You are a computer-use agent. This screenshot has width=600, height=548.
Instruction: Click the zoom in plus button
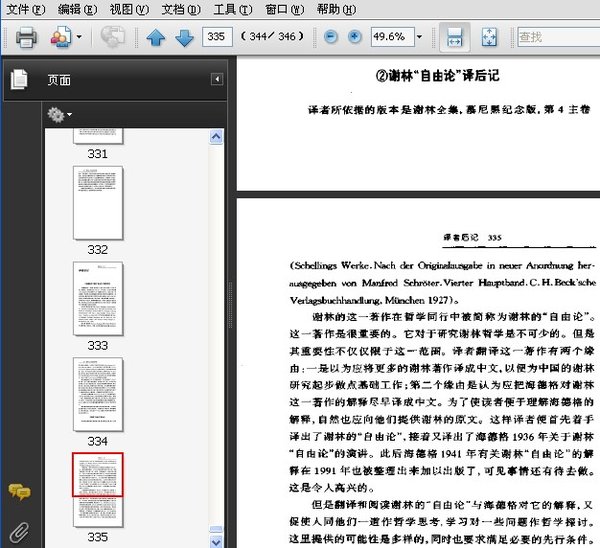[354, 37]
